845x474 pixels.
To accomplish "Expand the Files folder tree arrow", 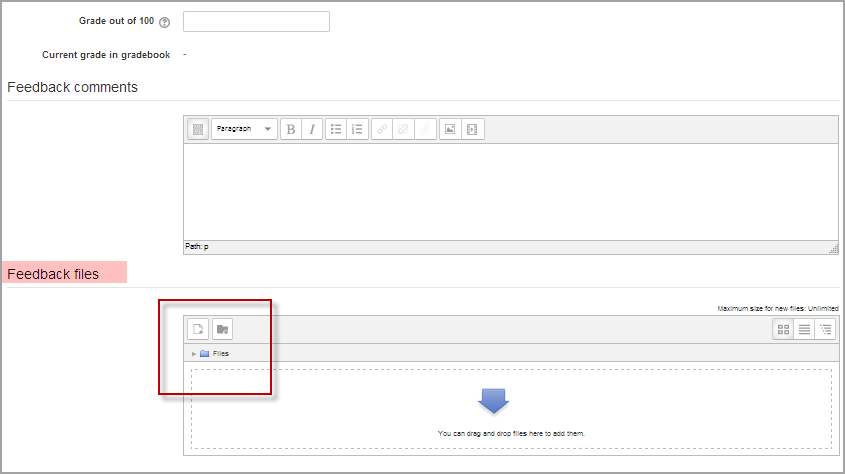I will 193,354.
